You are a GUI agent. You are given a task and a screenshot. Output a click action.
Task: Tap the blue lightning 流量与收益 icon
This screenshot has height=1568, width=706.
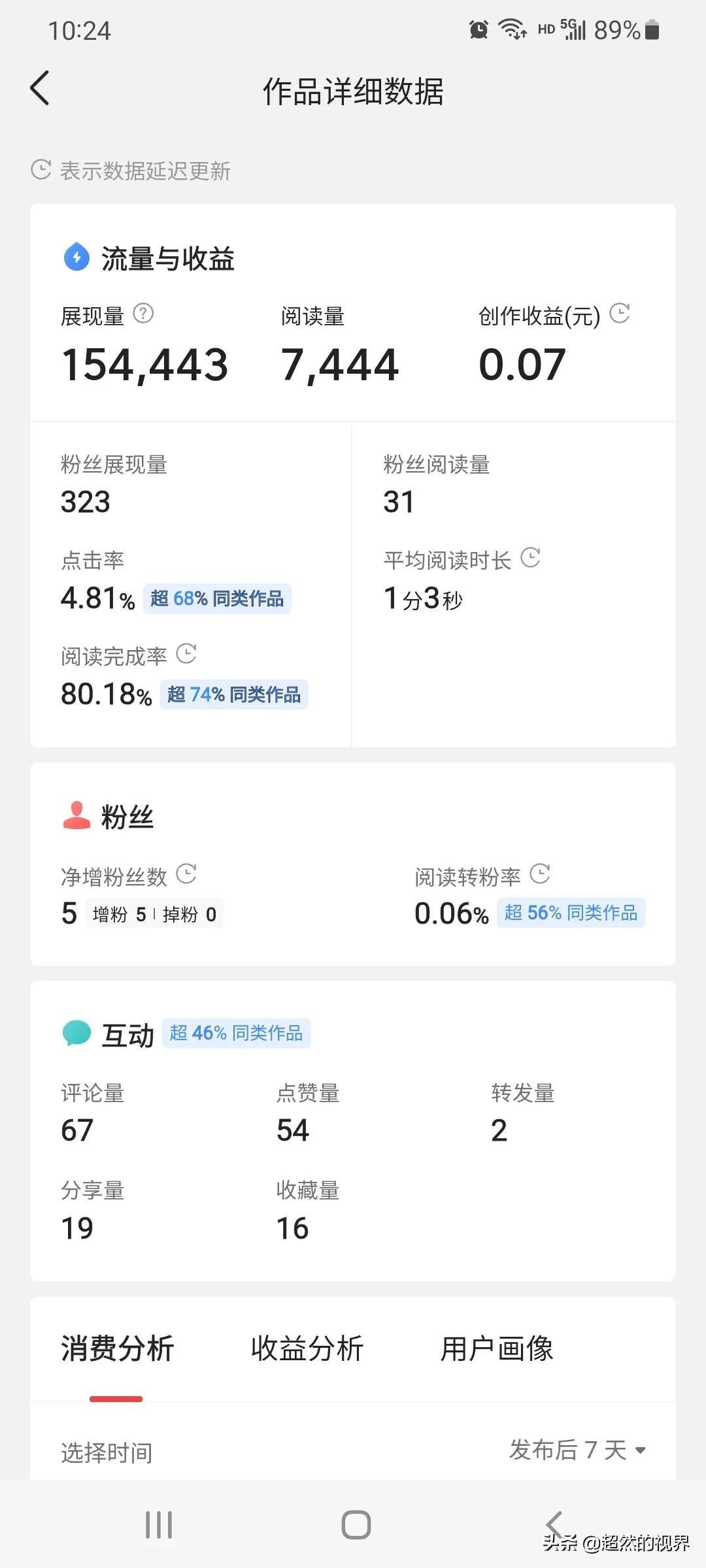[76, 257]
